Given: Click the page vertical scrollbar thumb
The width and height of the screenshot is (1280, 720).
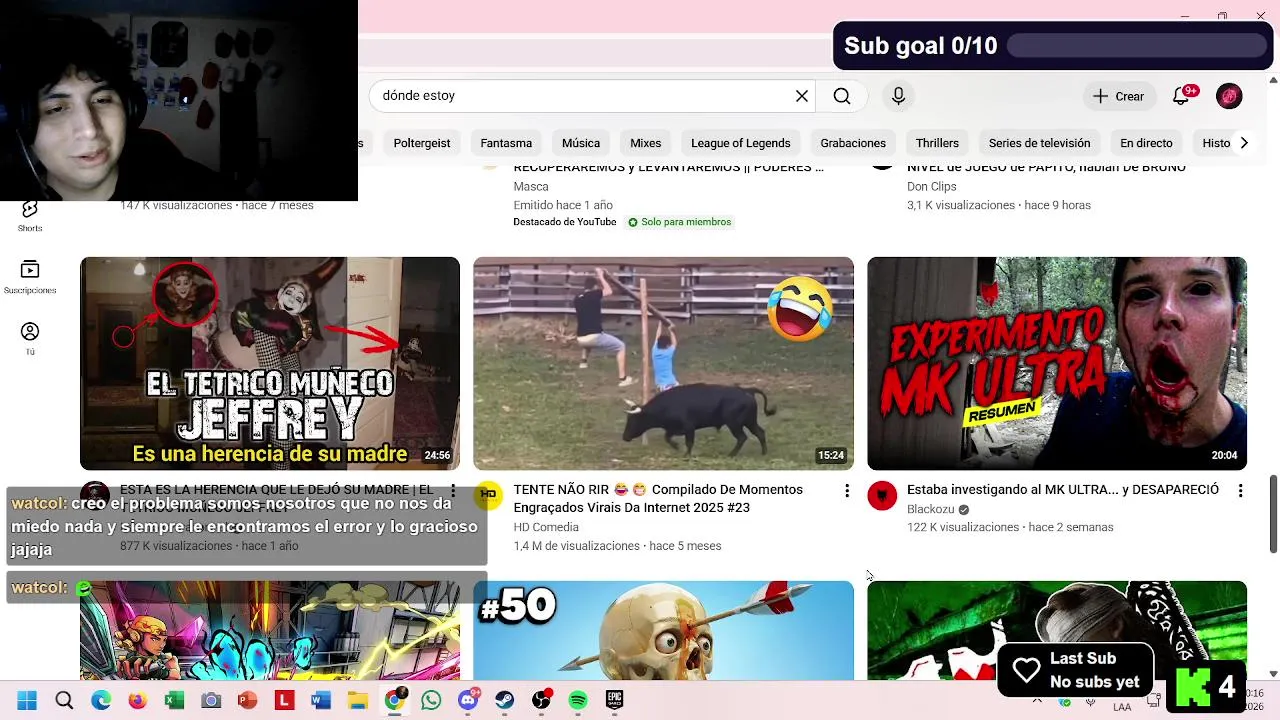Looking at the screenshot, I should 1273,513.
